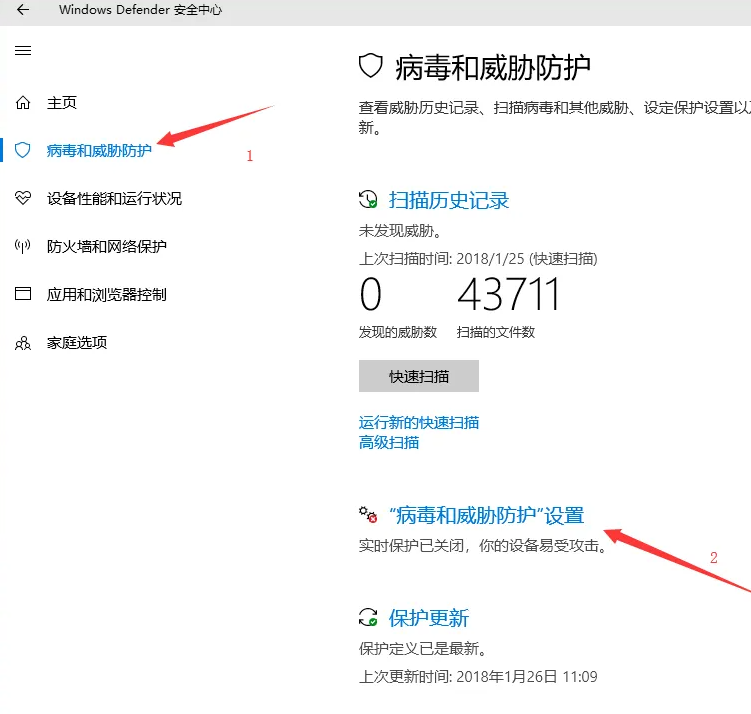Image resolution: width=751 pixels, height=714 pixels.
Task: Open the hamburger navigation menu
Action: coord(23,50)
